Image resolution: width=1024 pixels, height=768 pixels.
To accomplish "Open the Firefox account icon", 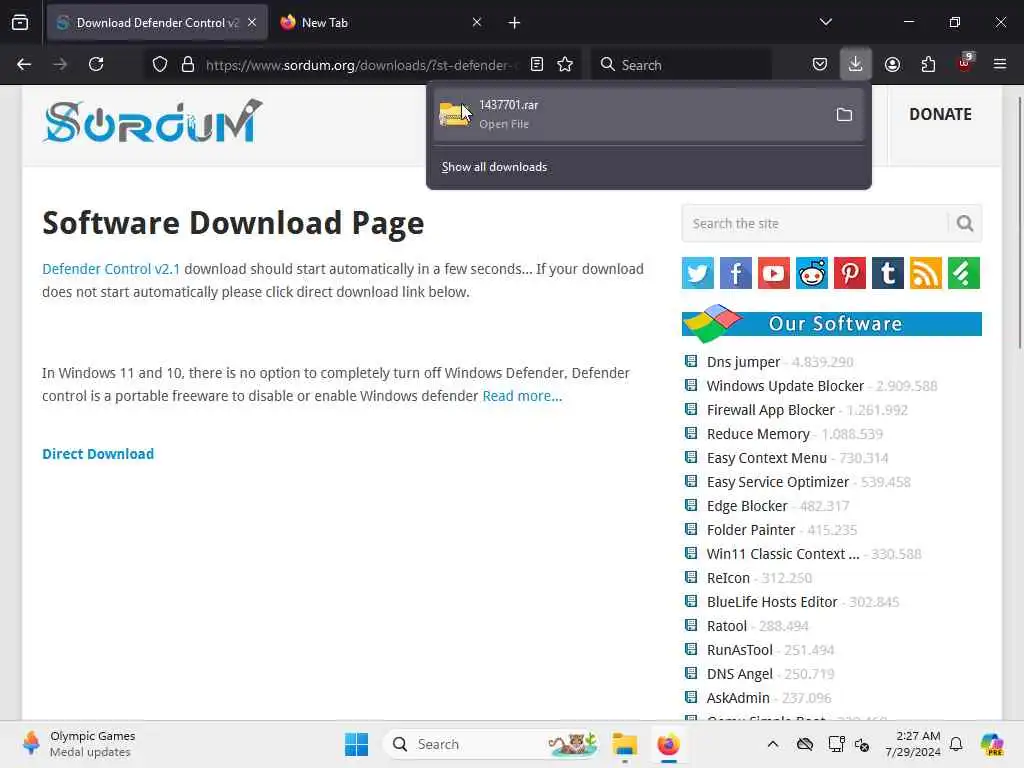I will pyautogui.click(x=892, y=65).
